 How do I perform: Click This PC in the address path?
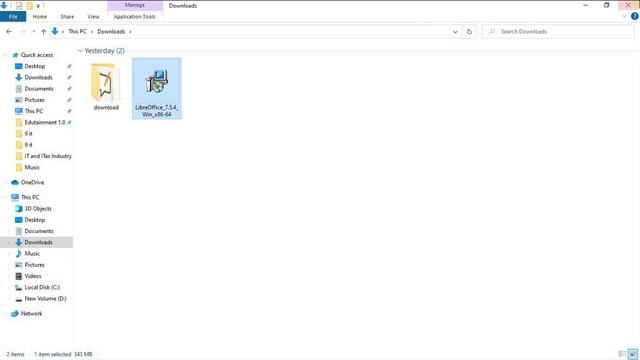(77, 31)
